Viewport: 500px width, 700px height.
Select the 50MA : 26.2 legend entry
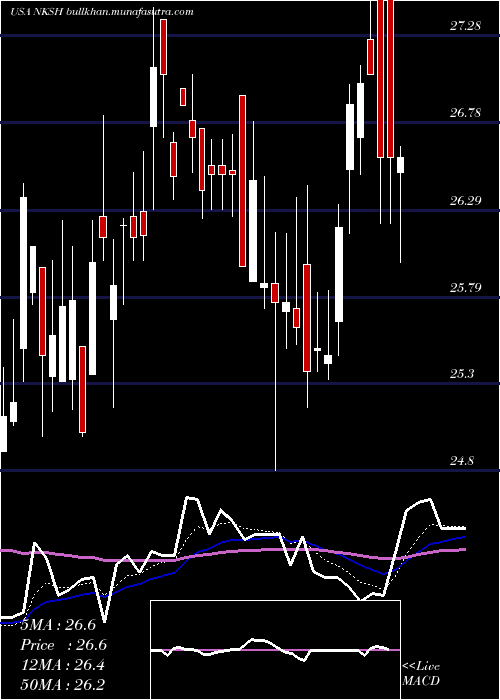click(62, 684)
